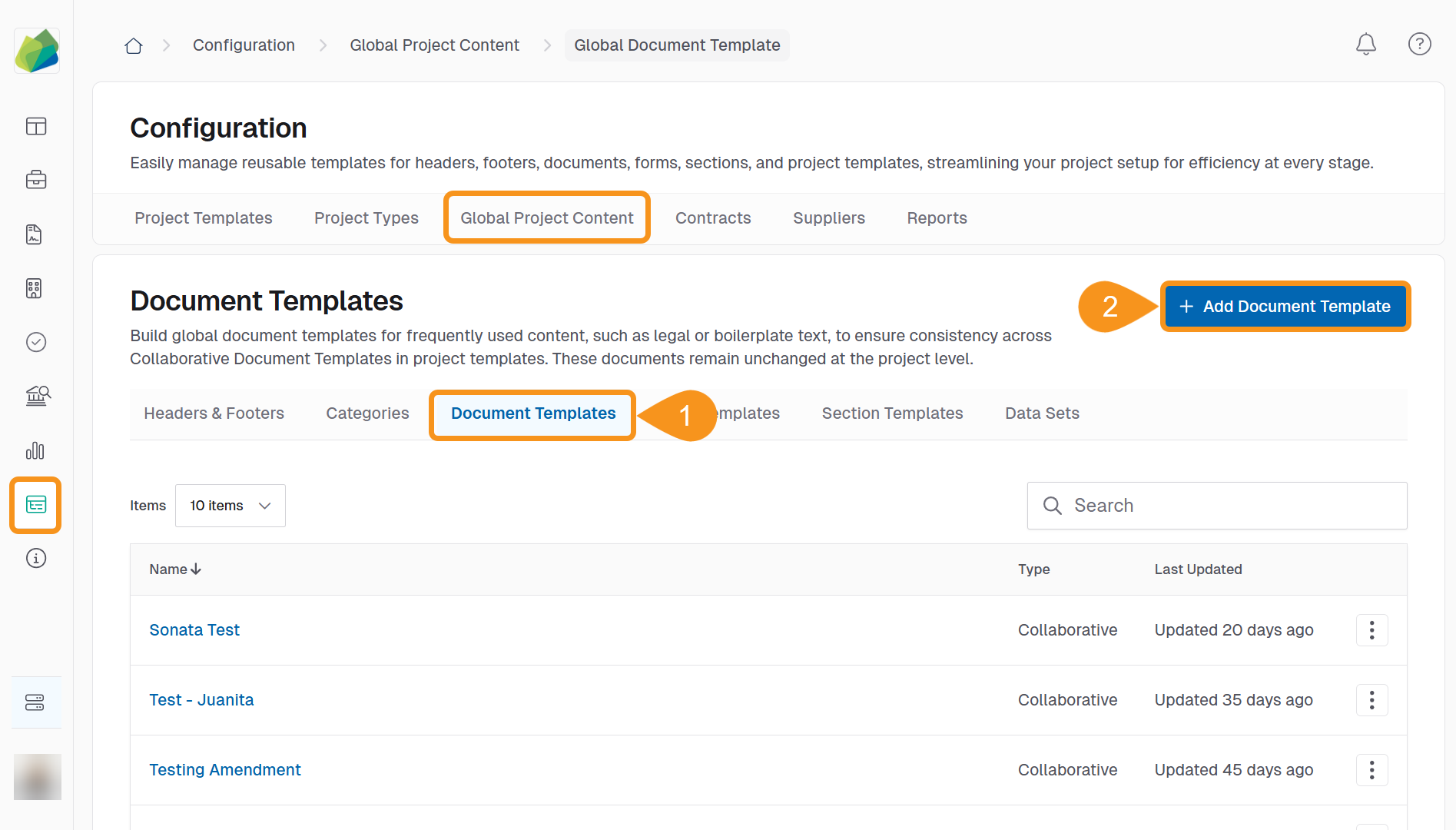Open the bar chart icon in sidebar
This screenshot has height=830, width=1456.
35,450
